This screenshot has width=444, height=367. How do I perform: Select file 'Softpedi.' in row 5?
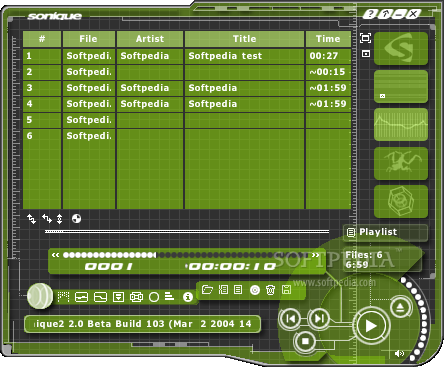click(x=89, y=120)
